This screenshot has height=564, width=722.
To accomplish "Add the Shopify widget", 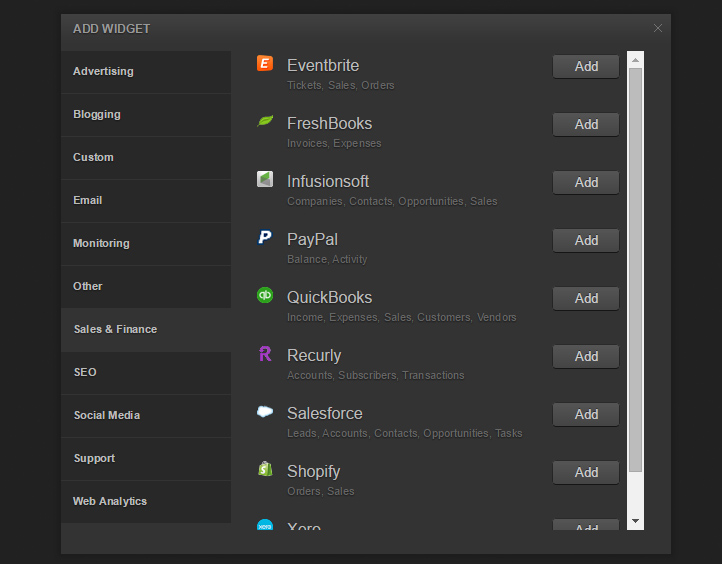I will 586,472.
